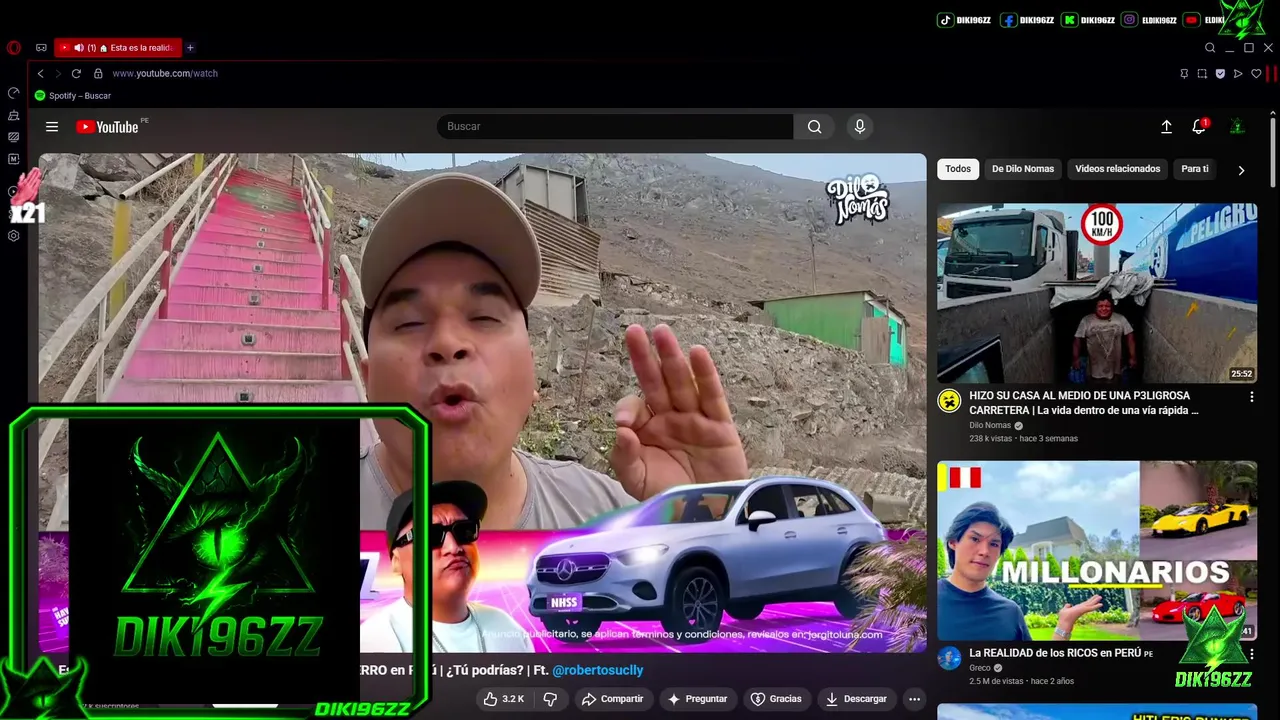Show site info via the padlock icon
This screenshot has width=1280, height=720.
[x=98, y=73]
